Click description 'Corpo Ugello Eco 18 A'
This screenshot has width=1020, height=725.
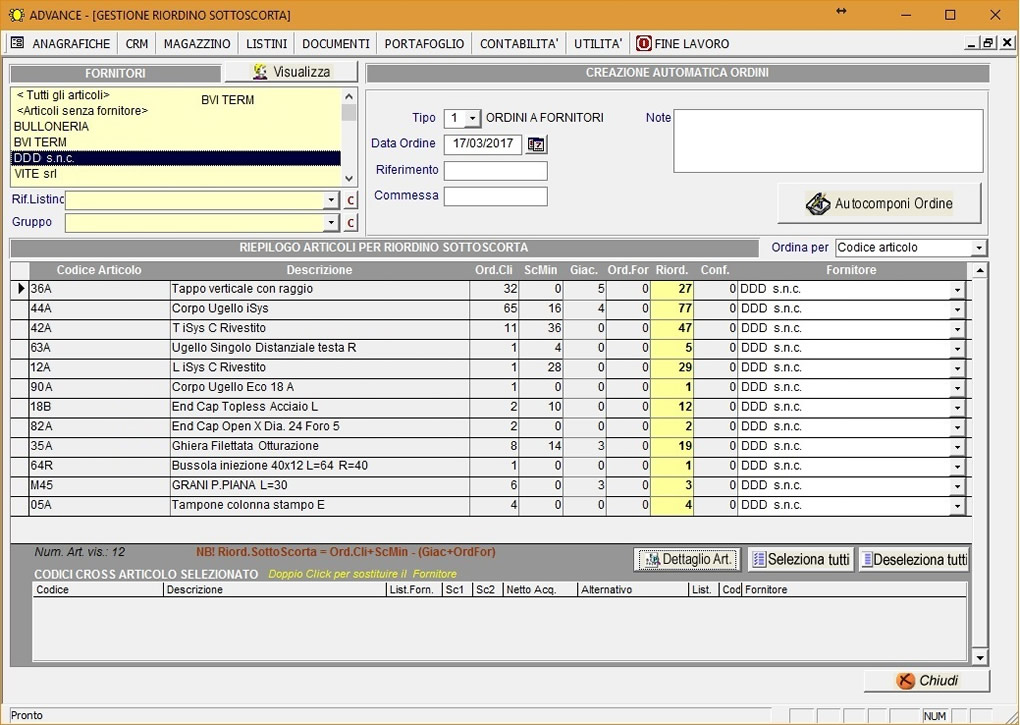point(233,388)
